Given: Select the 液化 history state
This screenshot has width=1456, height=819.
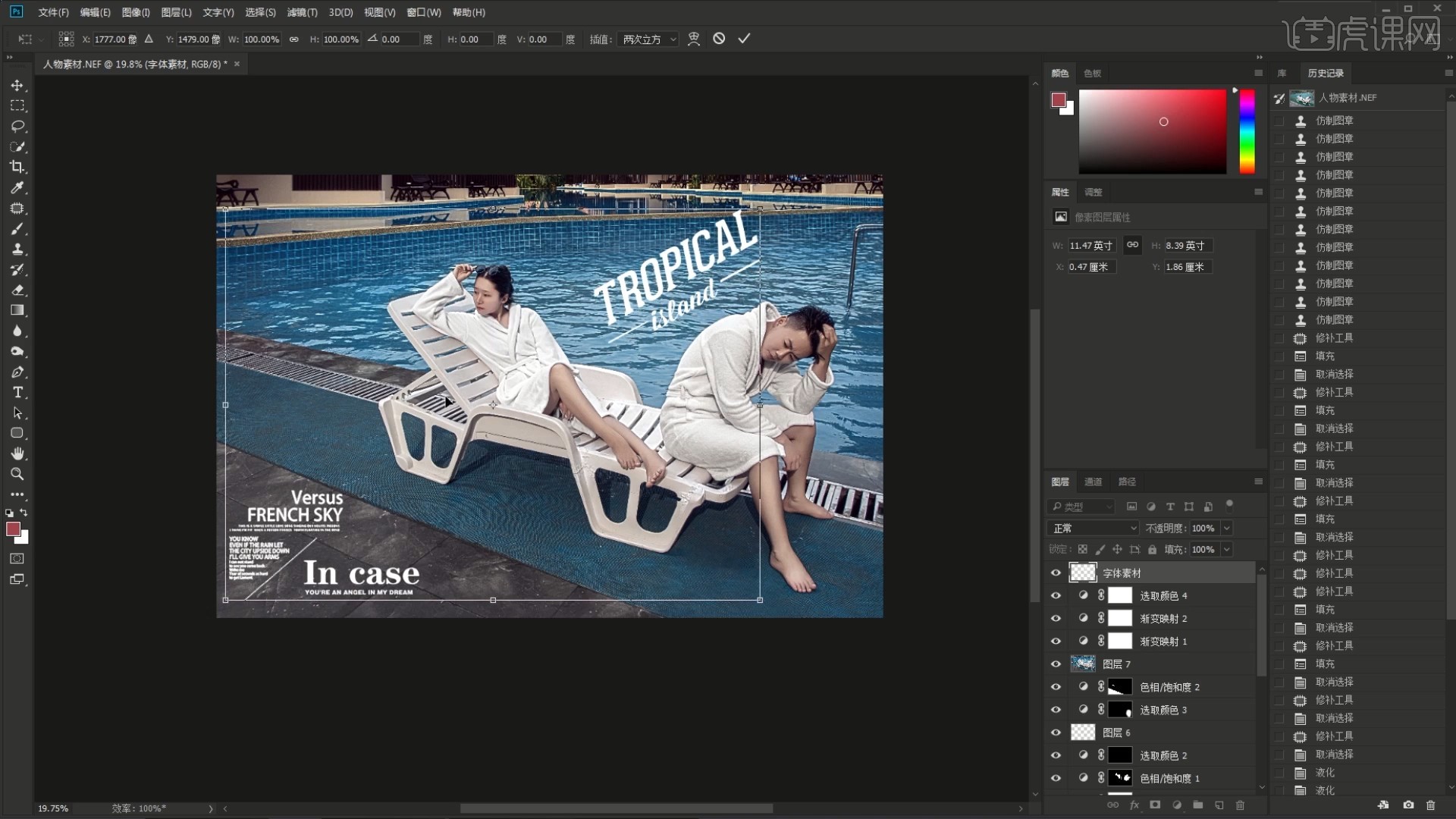Looking at the screenshot, I should coord(1325,773).
